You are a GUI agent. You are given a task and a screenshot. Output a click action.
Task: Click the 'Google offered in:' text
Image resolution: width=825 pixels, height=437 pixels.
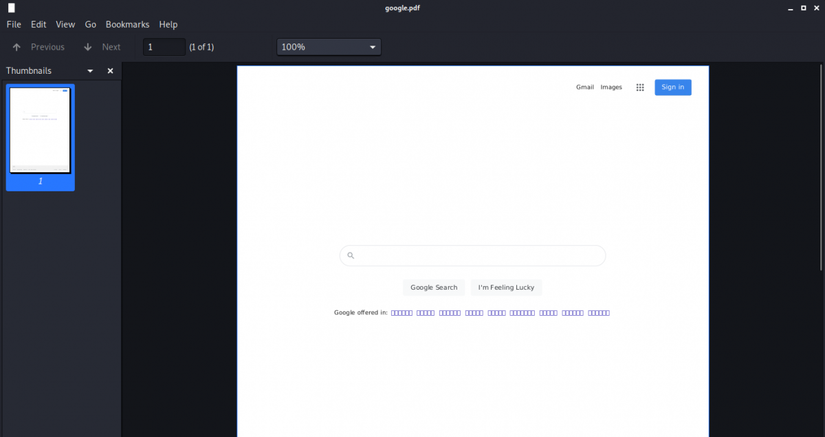pos(360,312)
